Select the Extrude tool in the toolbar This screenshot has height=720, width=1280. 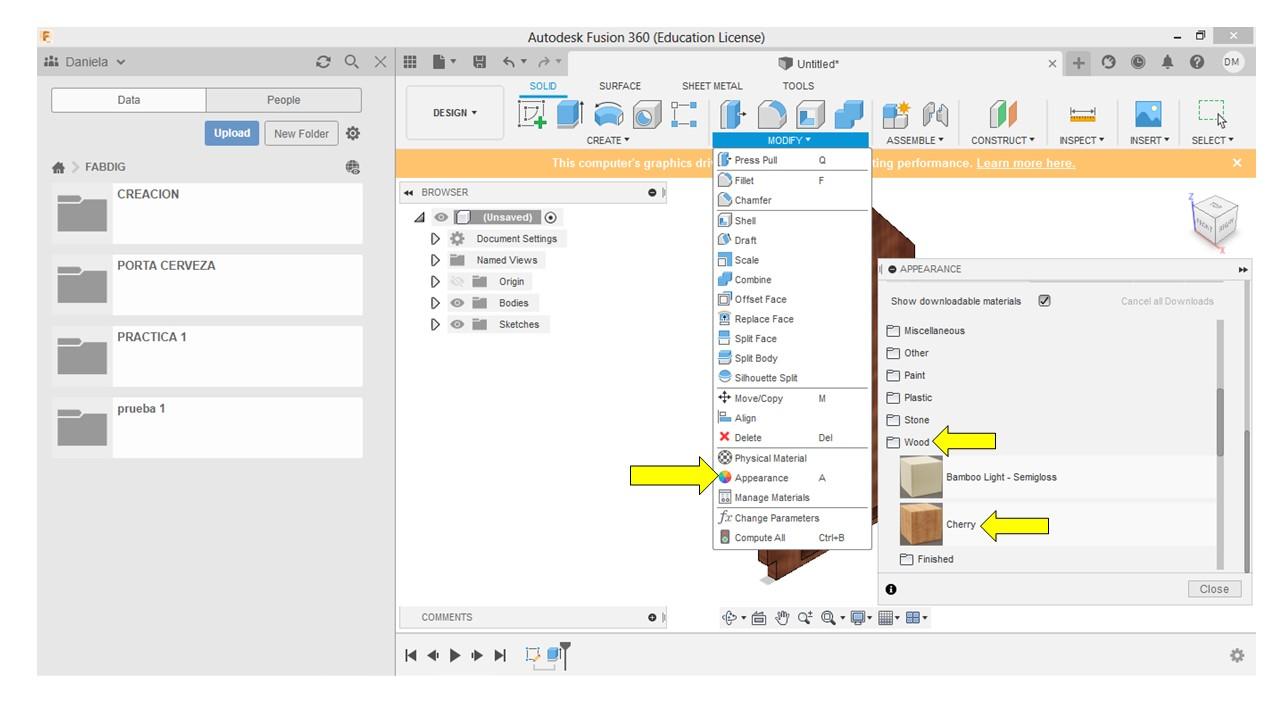pyautogui.click(x=570, y=115)
